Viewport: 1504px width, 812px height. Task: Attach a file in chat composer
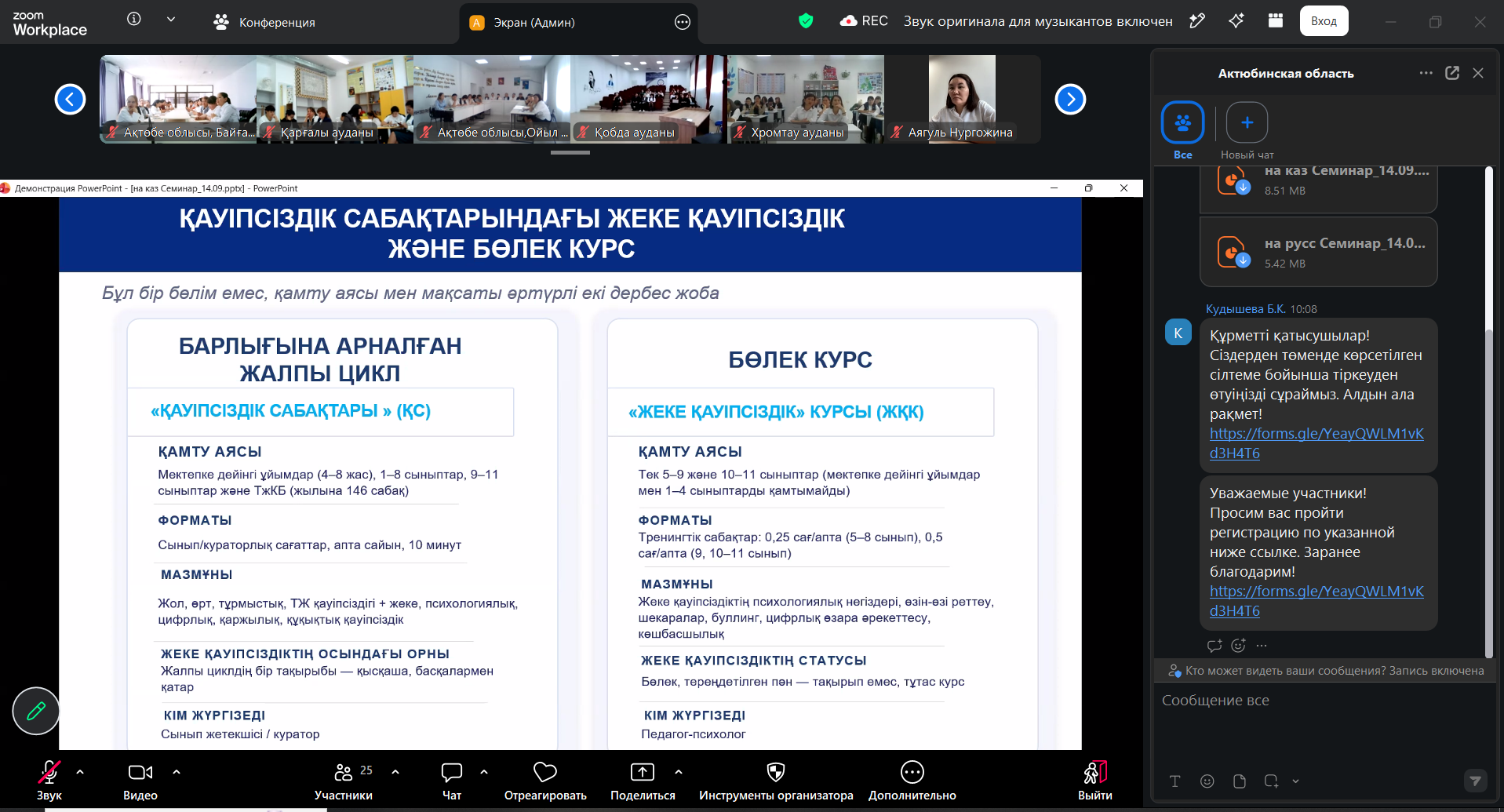(1239, 781)
